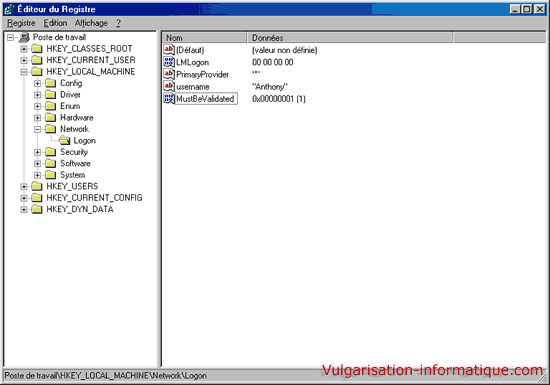Expand HKEY_CURRENT_USER branch
The image size is (550, 385).
point(24,60)
